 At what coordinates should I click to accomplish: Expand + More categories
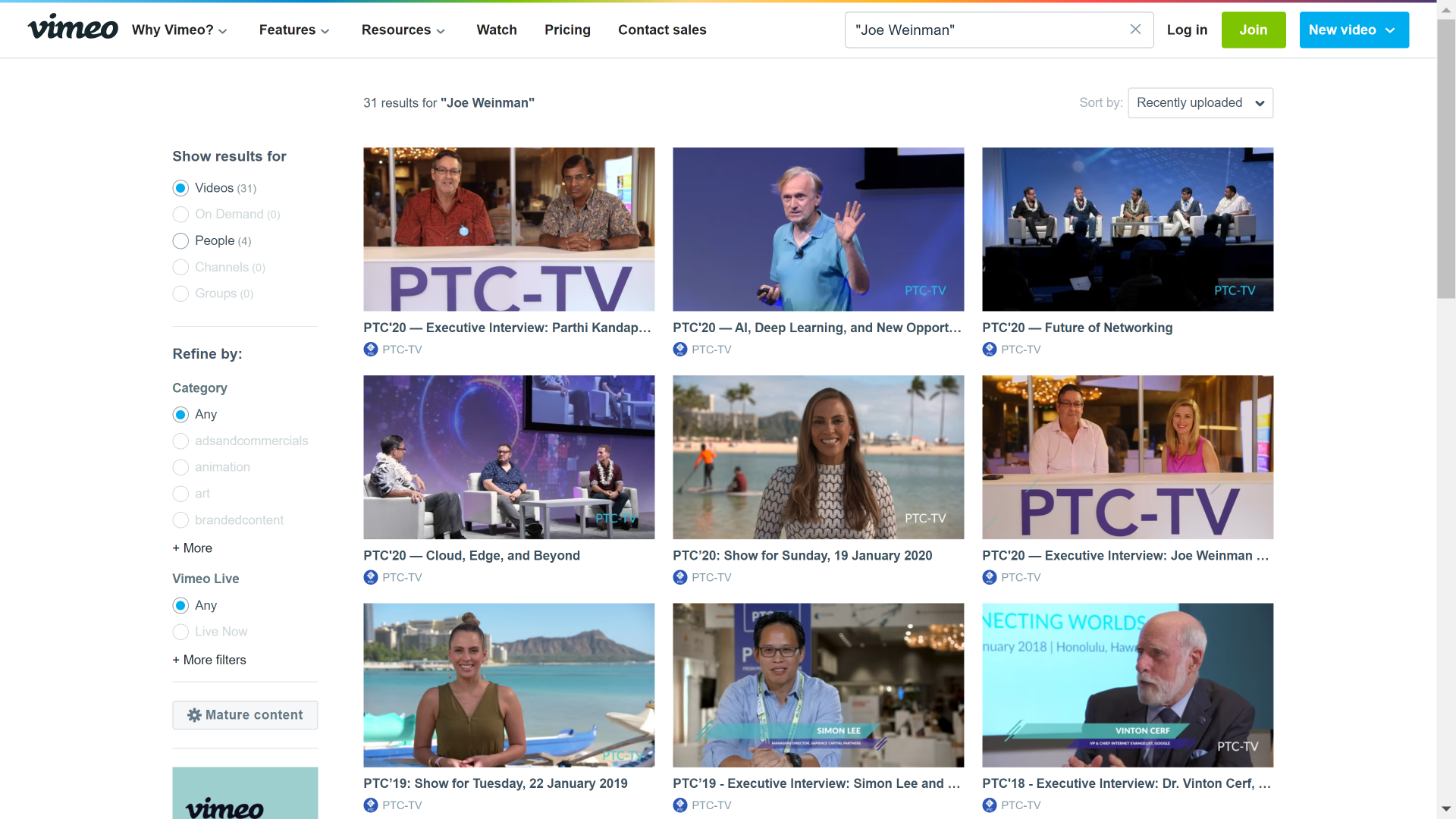click(x=193, y=548)
